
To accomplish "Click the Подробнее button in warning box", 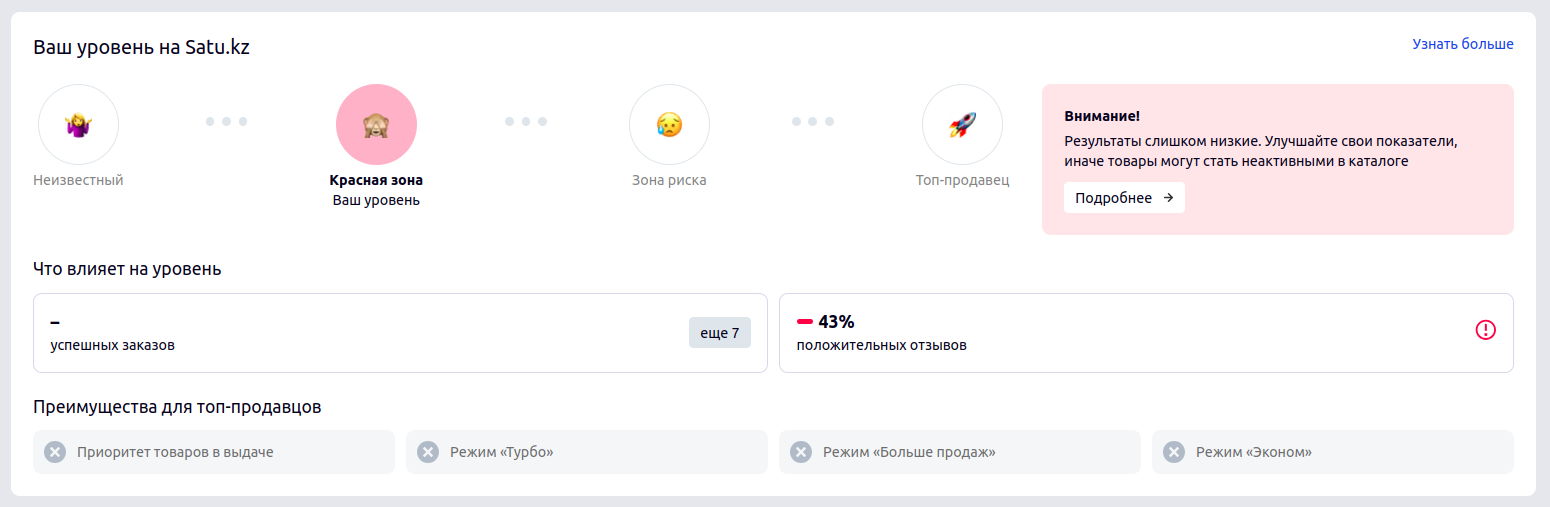I will pyautogui.click(x=1124, y=198).
